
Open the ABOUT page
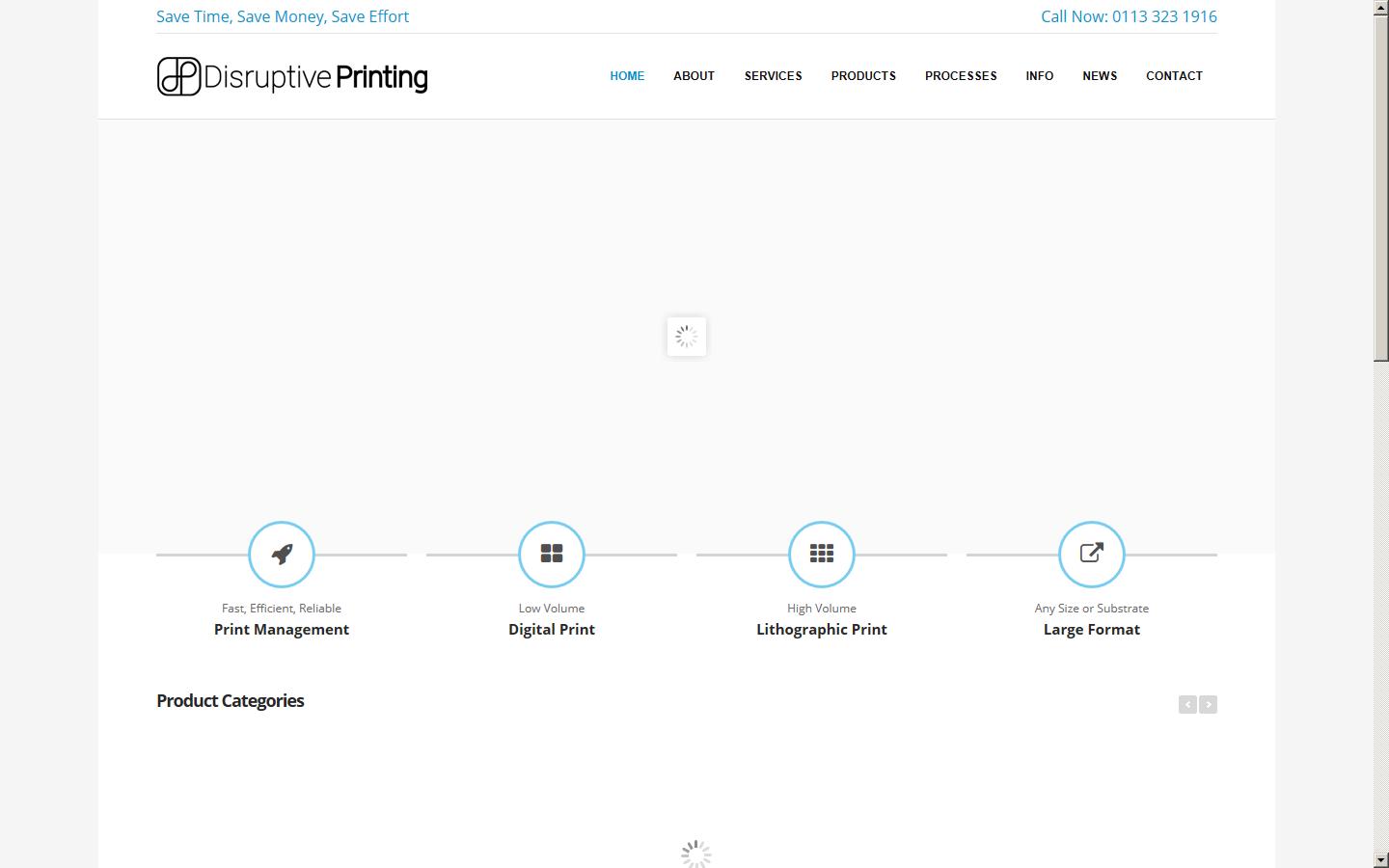click(x=694, y=76)
